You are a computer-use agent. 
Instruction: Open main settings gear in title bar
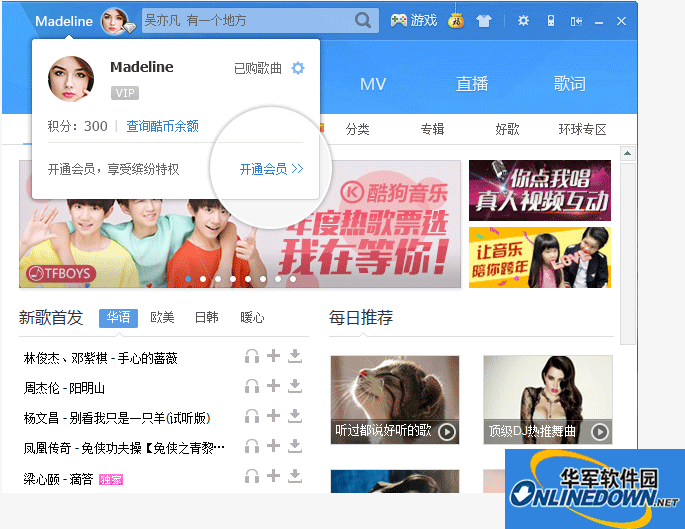click(523, 21)
